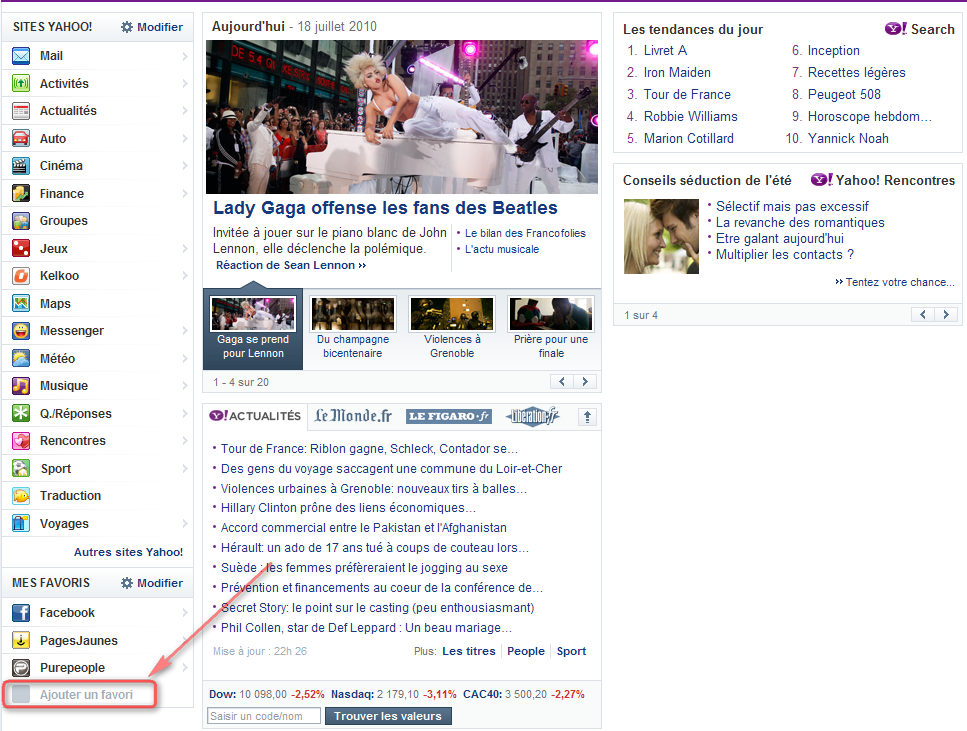Switch to the Le Monde.fr tab

pos(353,416)
